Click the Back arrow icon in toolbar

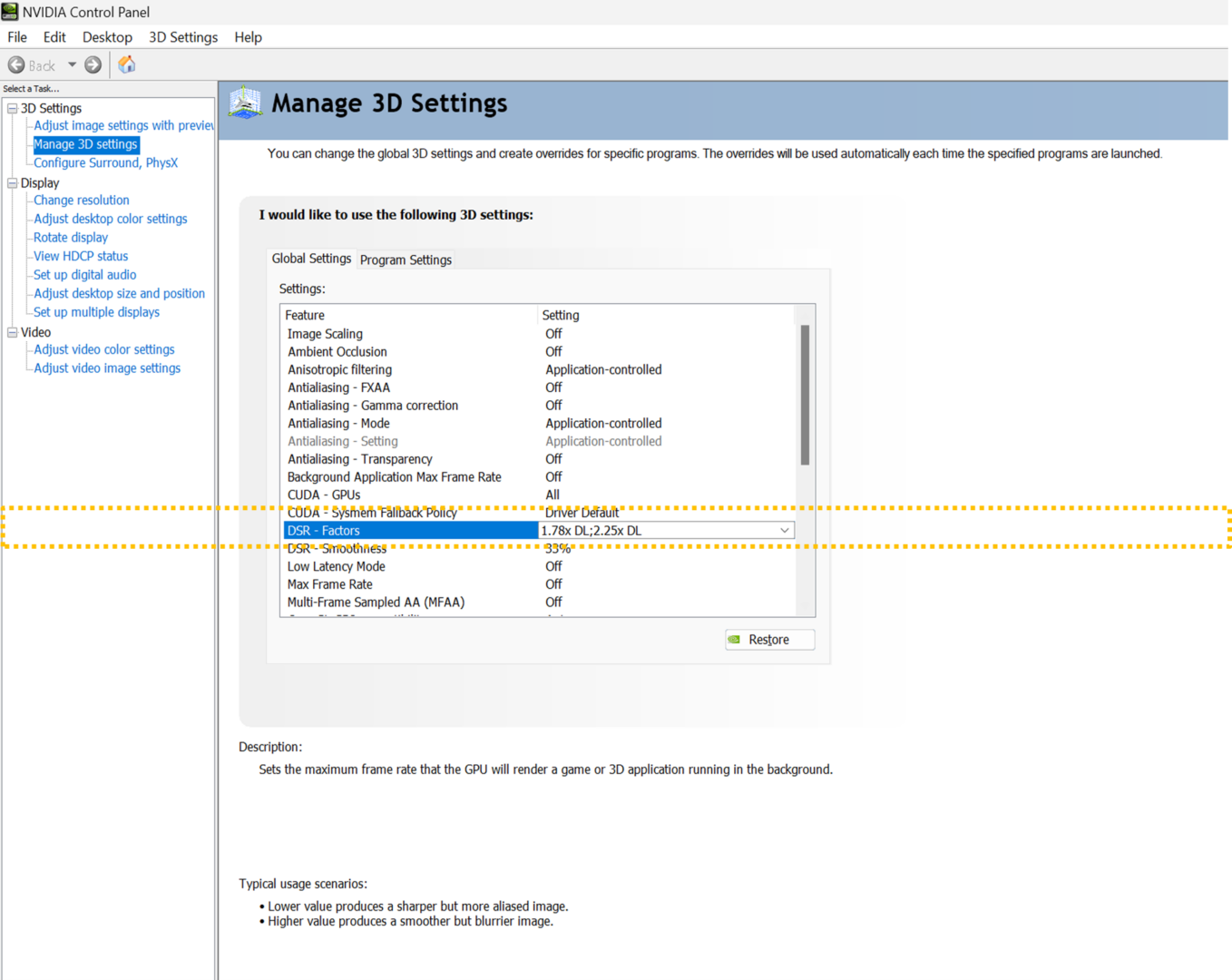(x=16, y=65)
